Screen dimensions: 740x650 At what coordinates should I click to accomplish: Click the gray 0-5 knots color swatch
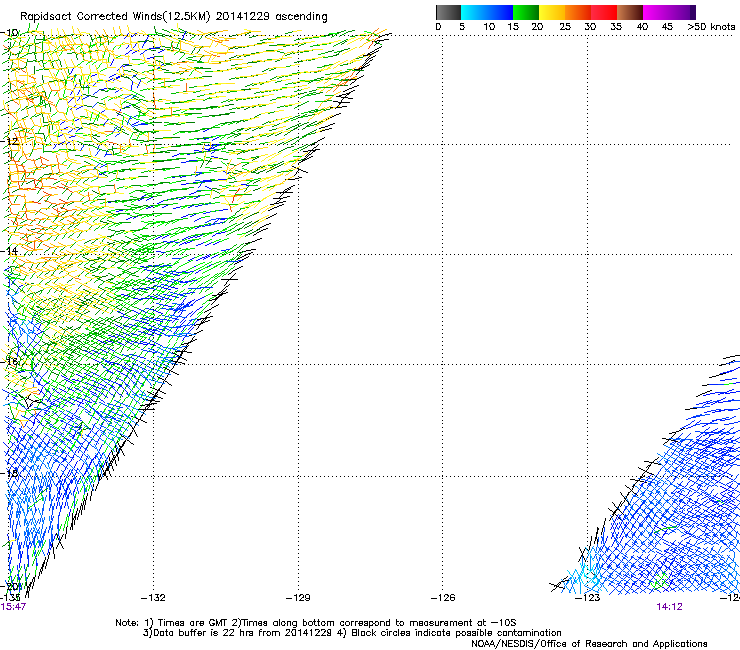(448, 12)
